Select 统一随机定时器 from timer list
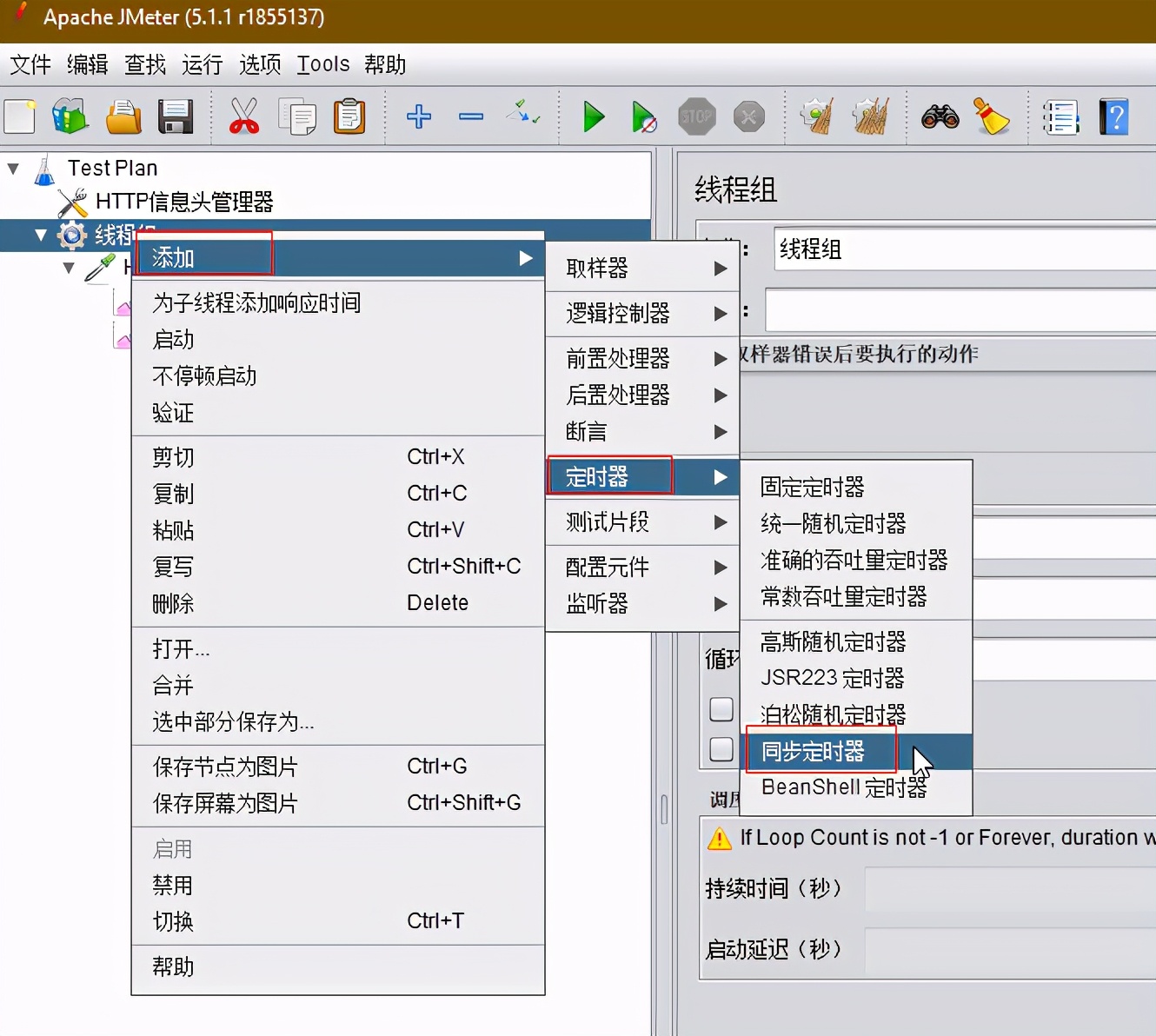 [x=856, y=523]
